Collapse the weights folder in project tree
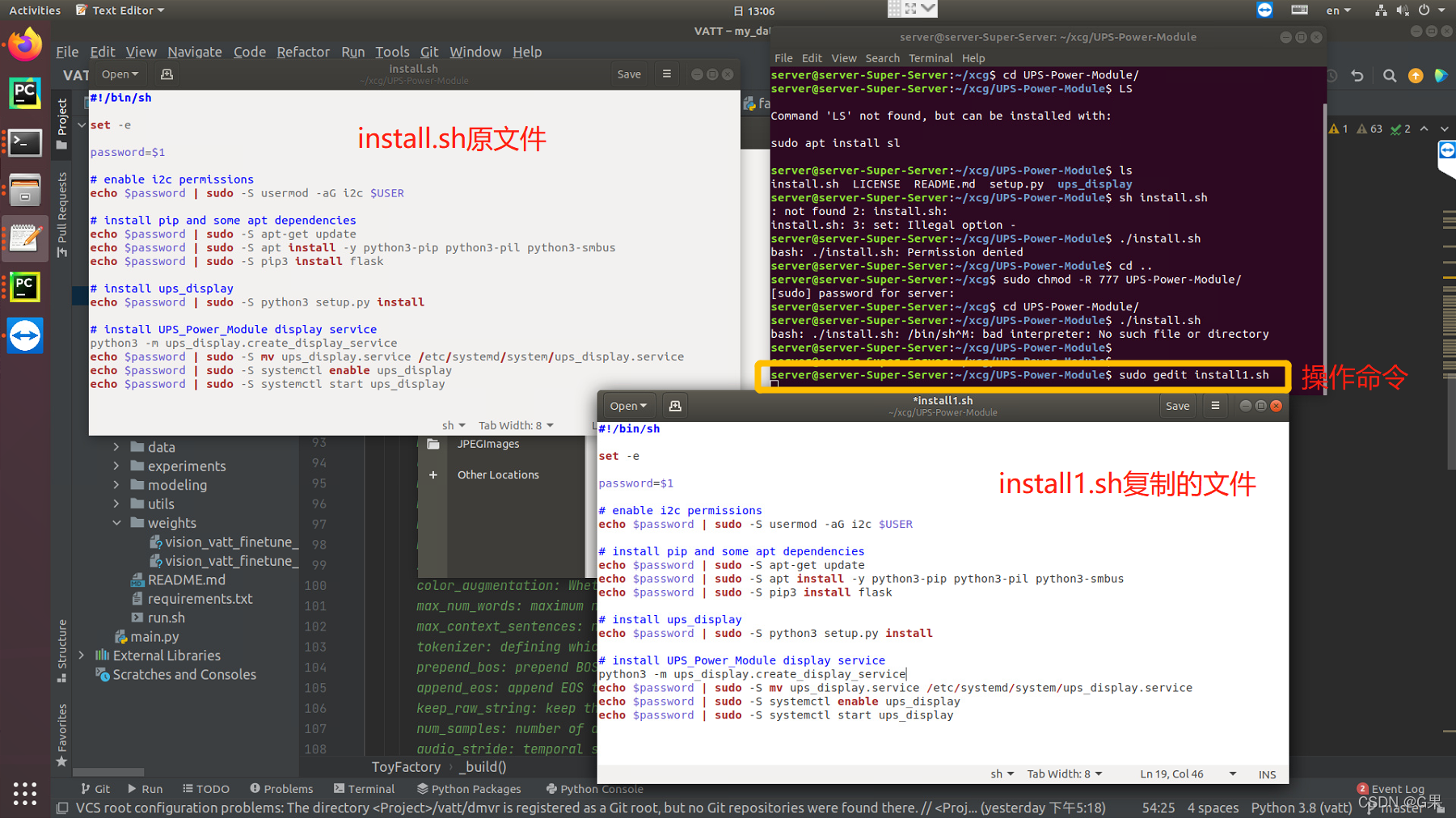Image resolution: width=1456 pixels, height=818 pixels. 116,523
